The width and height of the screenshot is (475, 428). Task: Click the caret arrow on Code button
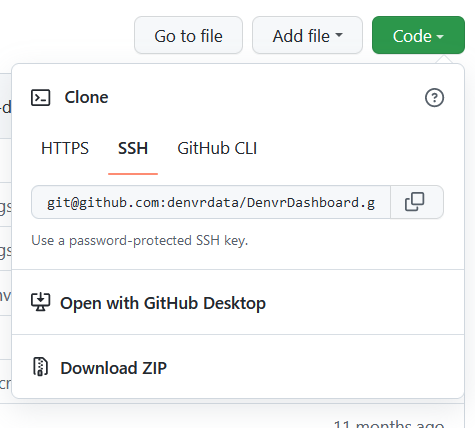[440, 36]
